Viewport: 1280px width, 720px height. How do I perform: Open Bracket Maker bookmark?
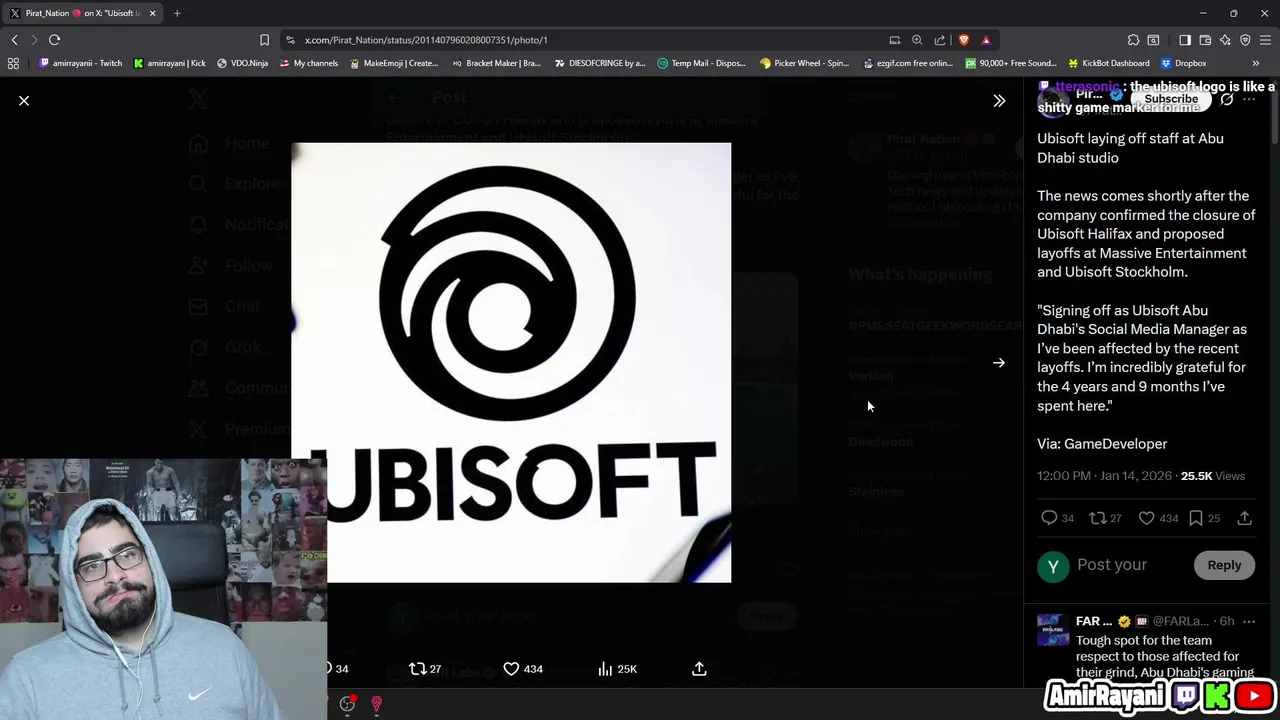pyautogui.click(x=496, y=63)
